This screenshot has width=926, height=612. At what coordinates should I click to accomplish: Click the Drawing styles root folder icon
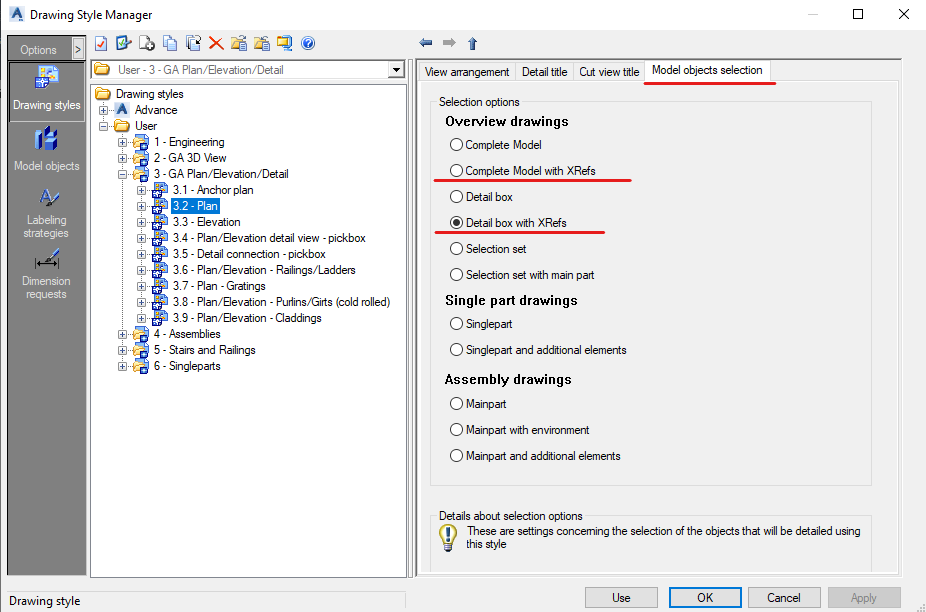103,93
